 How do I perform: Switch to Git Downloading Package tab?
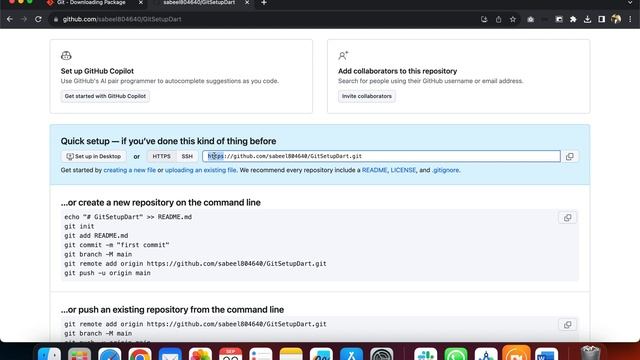(91, 3)
